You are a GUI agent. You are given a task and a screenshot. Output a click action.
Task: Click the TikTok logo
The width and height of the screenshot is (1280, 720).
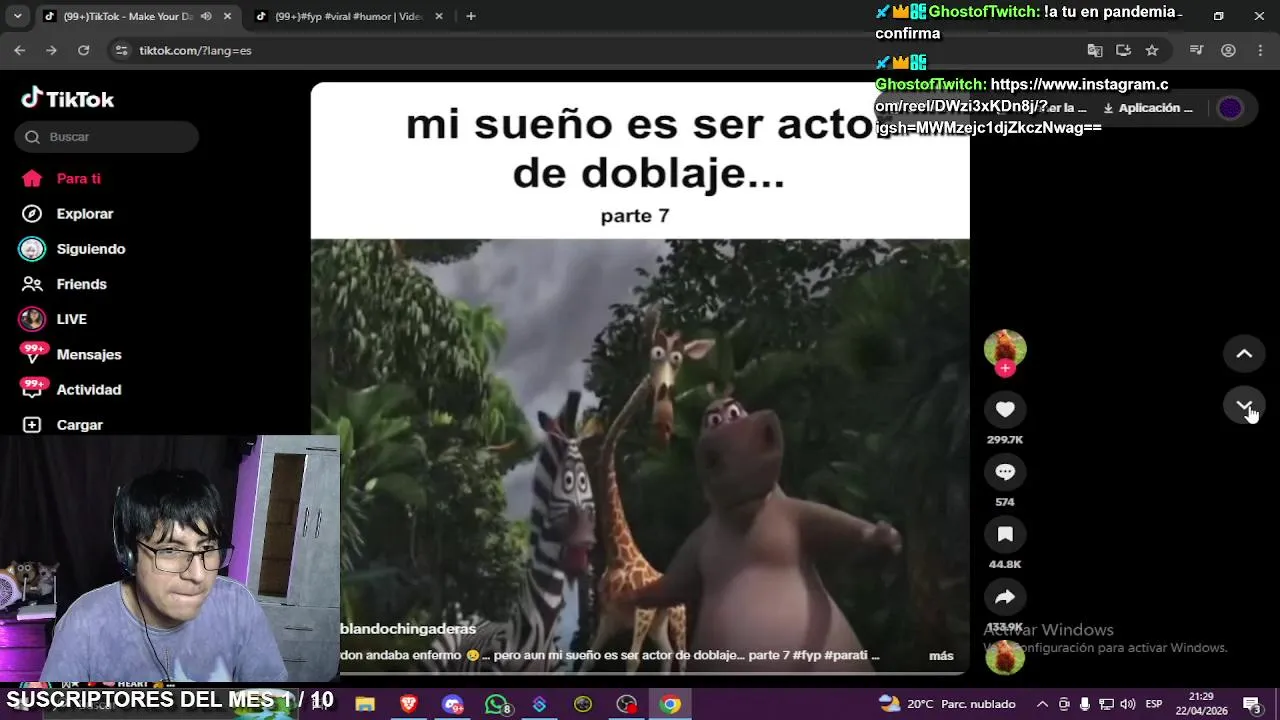click(x=68, y=98)
